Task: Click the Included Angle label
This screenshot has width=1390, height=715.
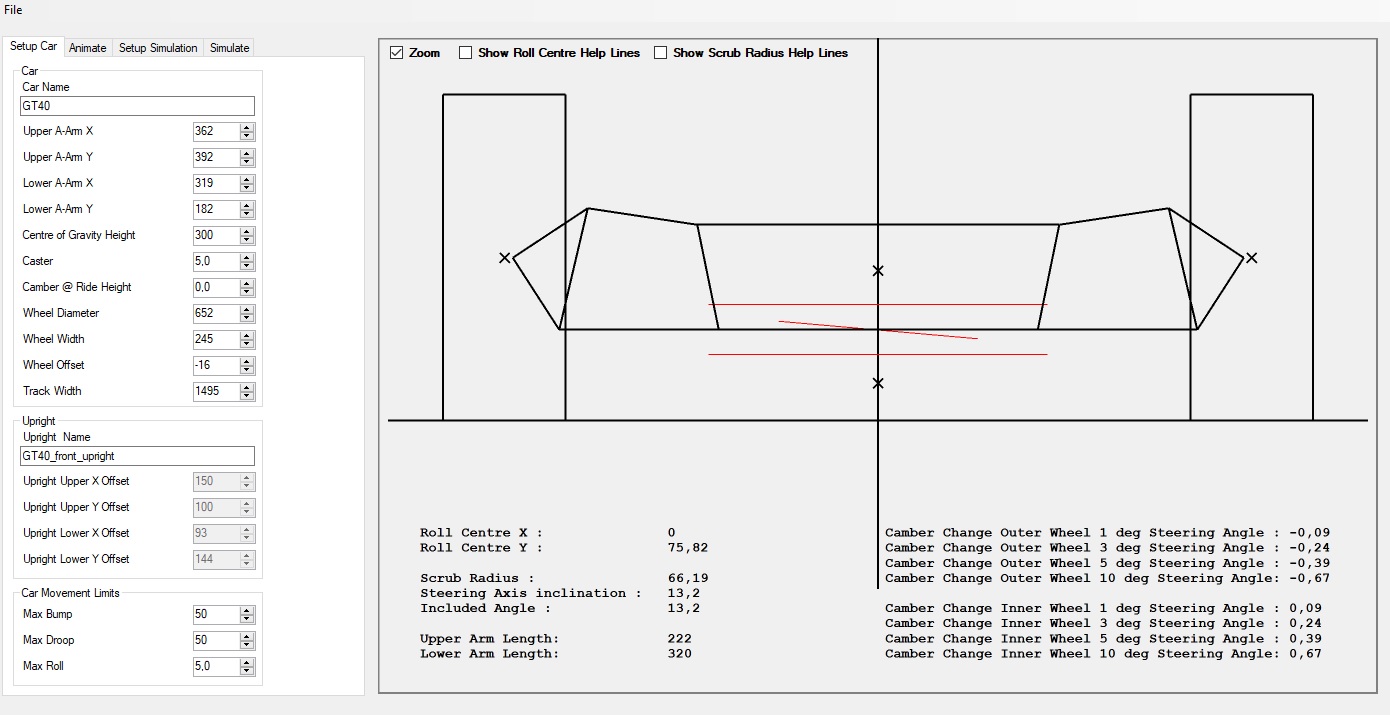Action: [485, 608]
